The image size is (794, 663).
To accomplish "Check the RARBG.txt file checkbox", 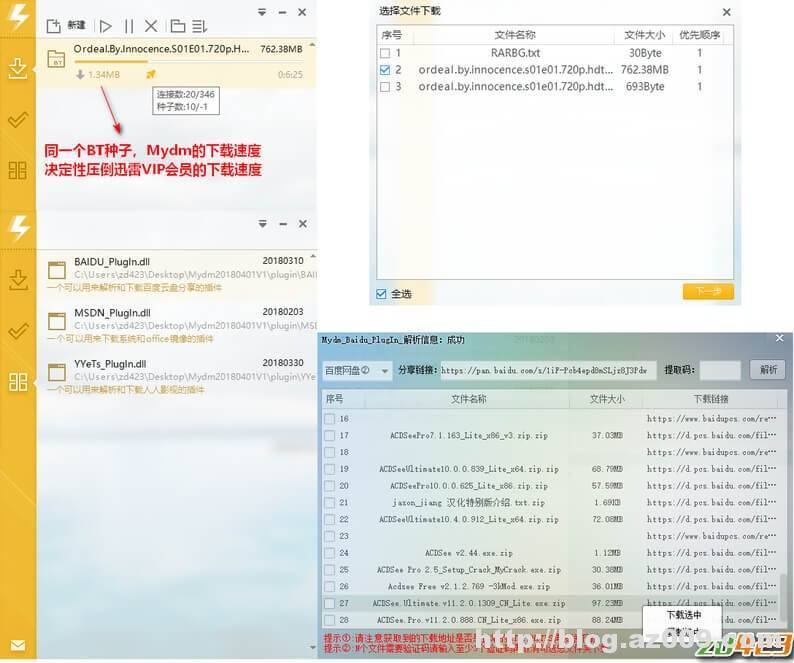I will coord(385,53).
